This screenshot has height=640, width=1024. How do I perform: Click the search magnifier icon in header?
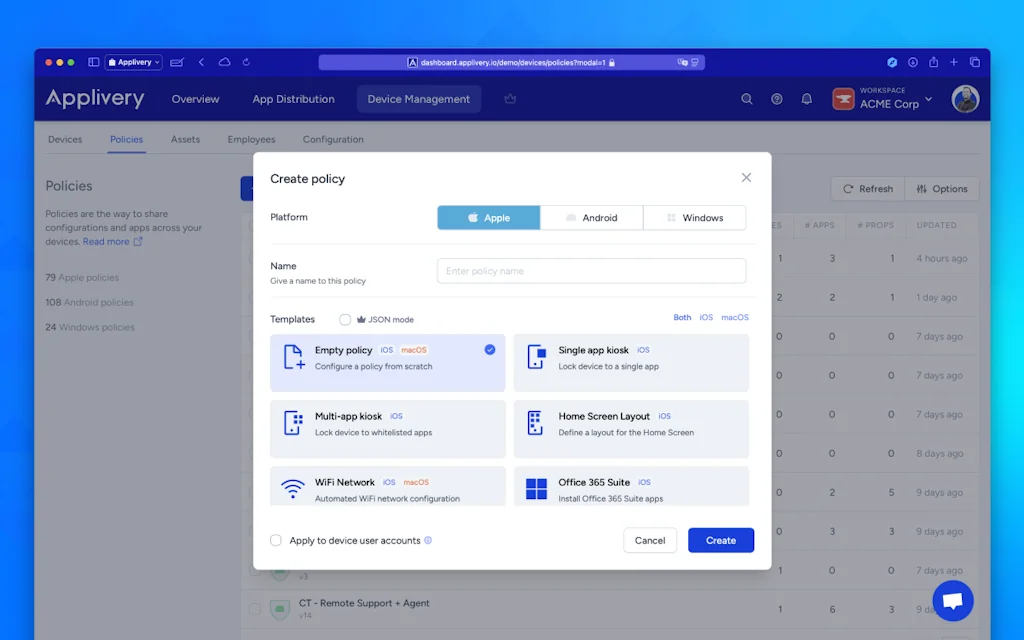746,99
